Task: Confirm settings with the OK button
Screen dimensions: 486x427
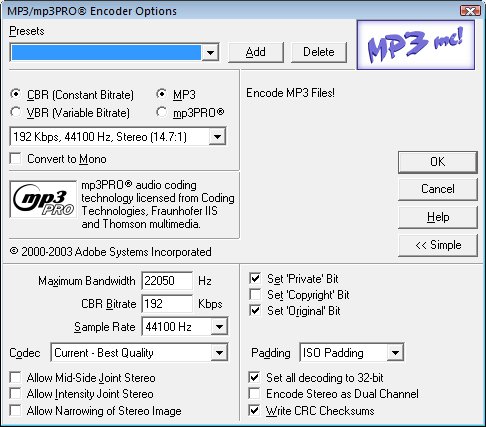Action: [x=438, y=162]
